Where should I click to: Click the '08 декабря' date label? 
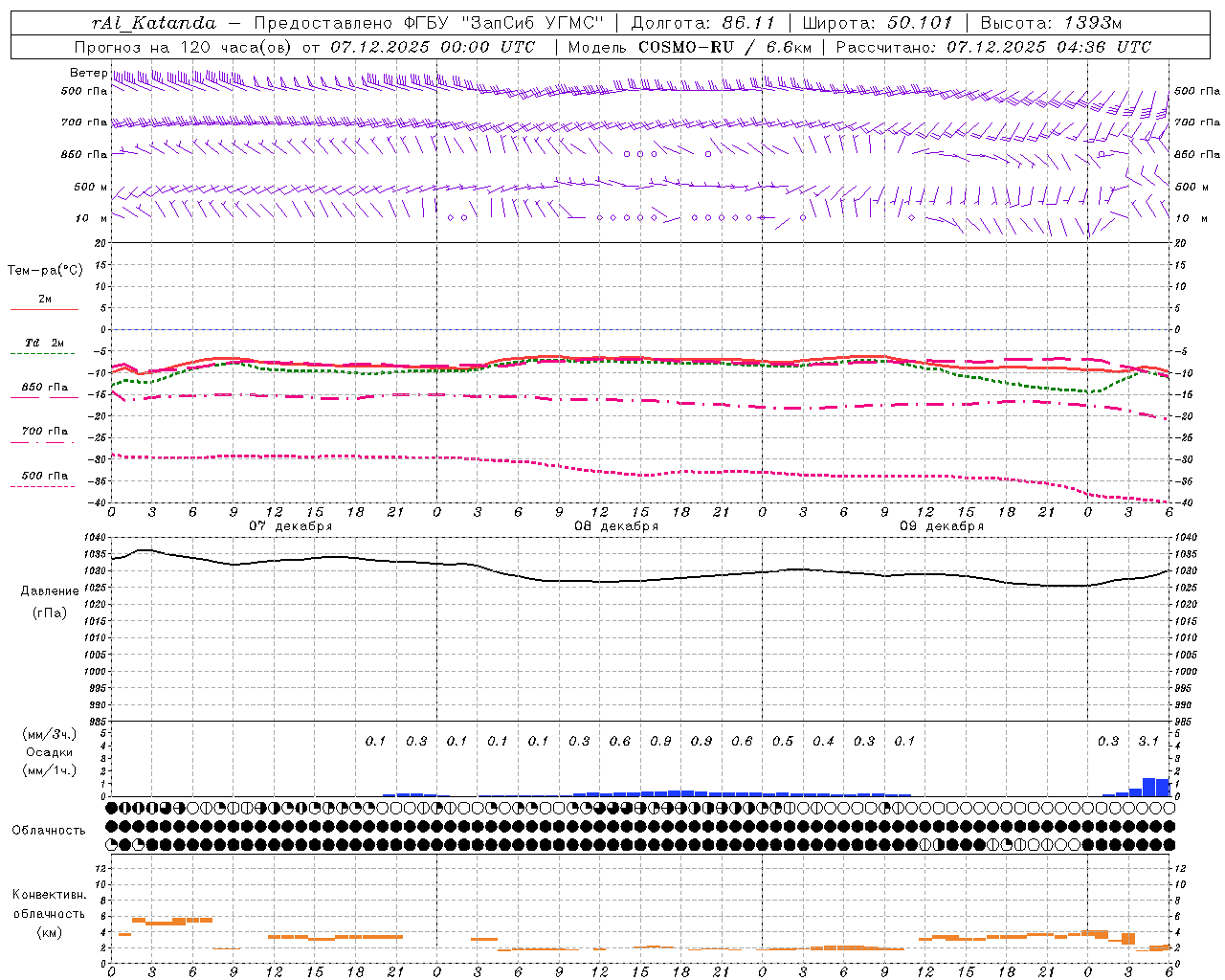point(616,525)
